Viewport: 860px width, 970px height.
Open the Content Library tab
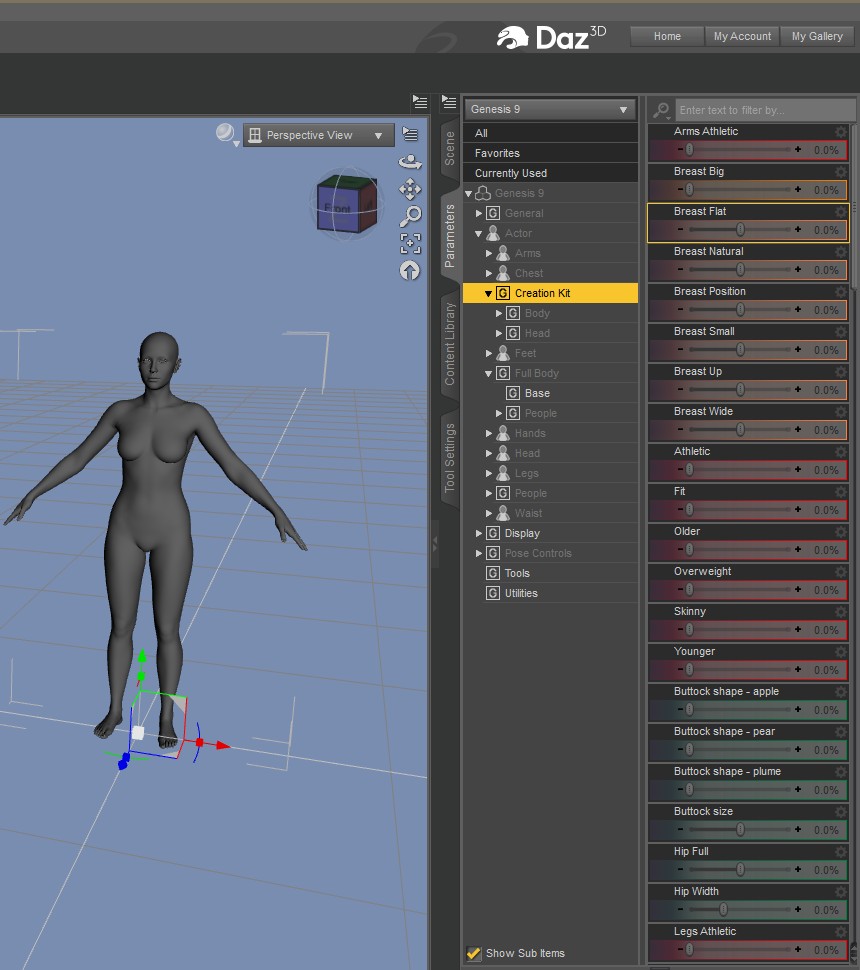(x=450, y=343)
